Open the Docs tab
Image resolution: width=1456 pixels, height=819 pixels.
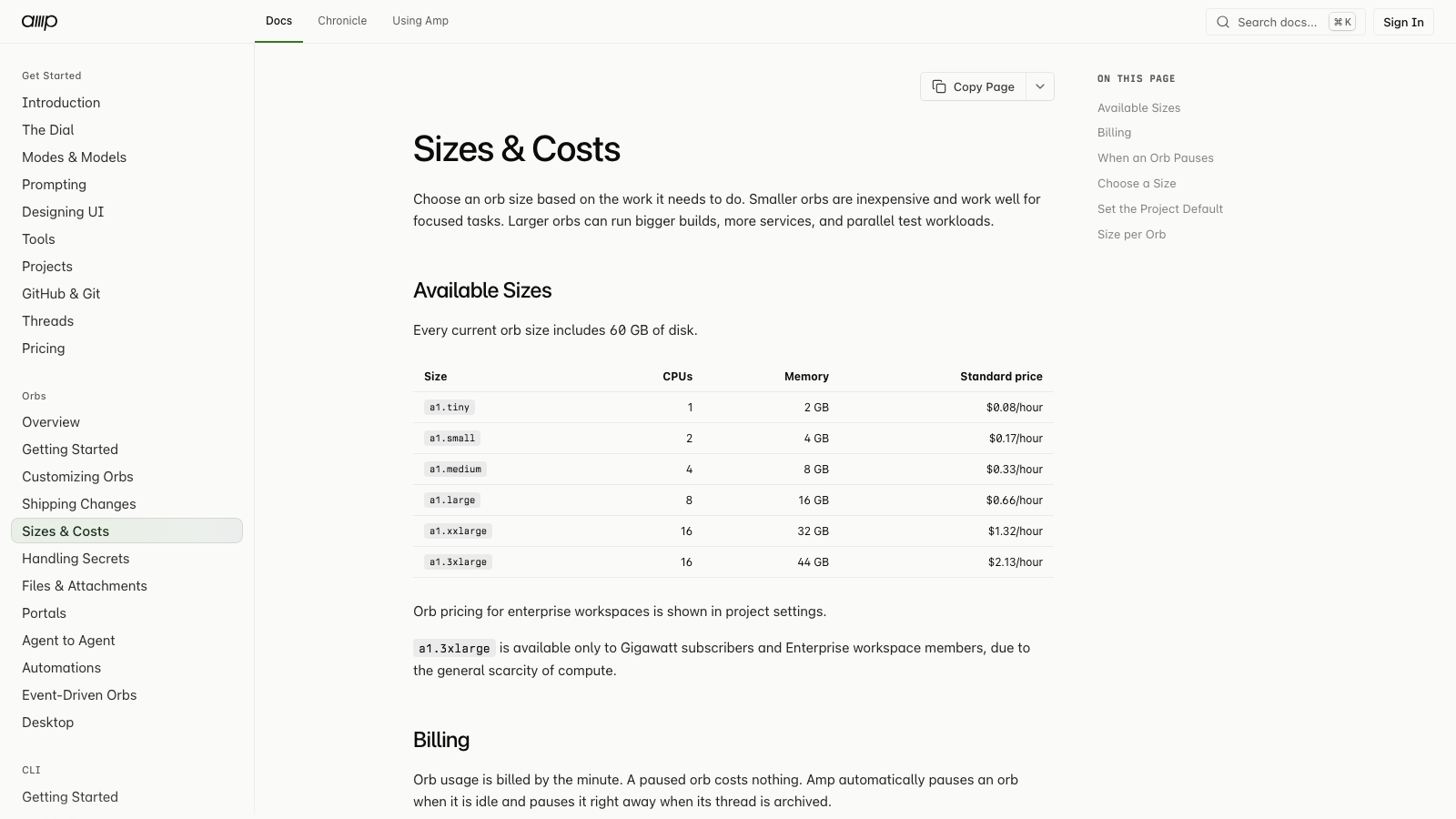click(278, 21)
